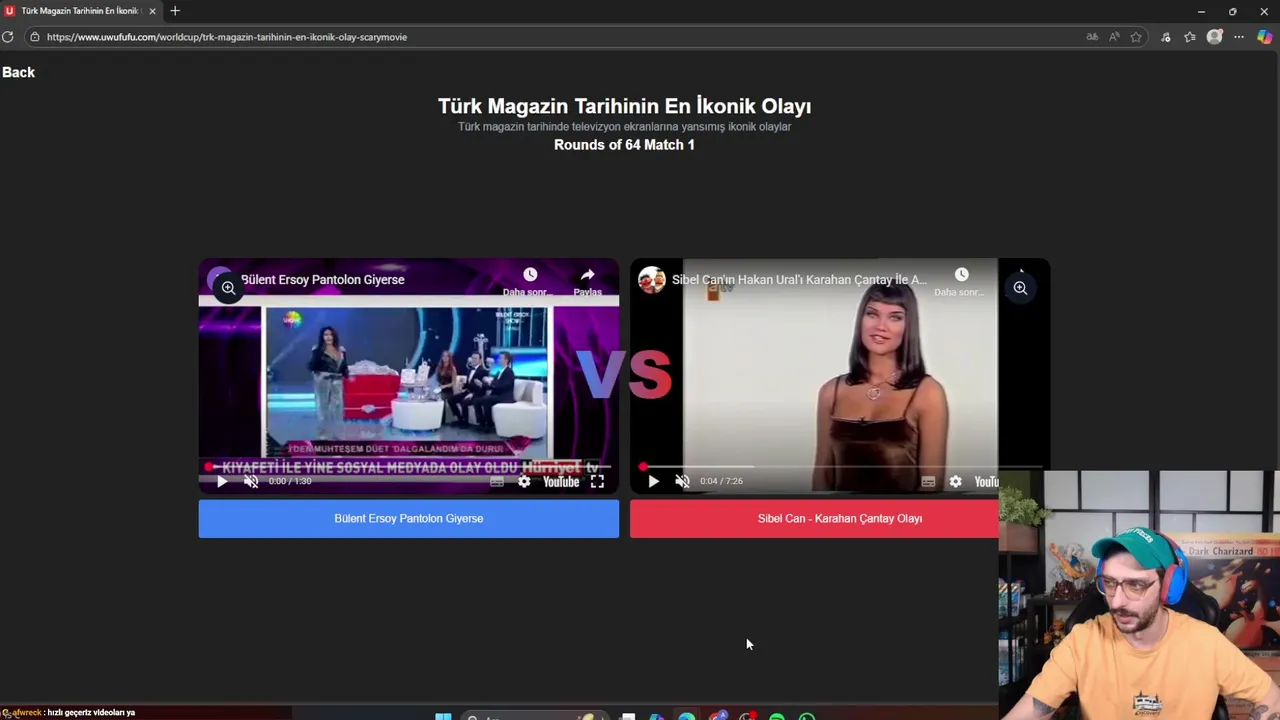Toggle subtitles on the Bülent Ersoy video
The height and width of the screenshot is (720, 1280).
(x=497, y=481)
